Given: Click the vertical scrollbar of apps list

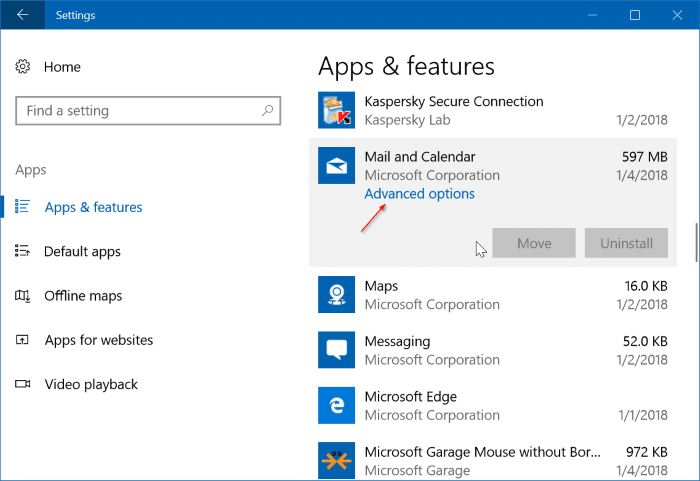Looking at the screenshot, I should pyautogui.click(x=696, y=242).
